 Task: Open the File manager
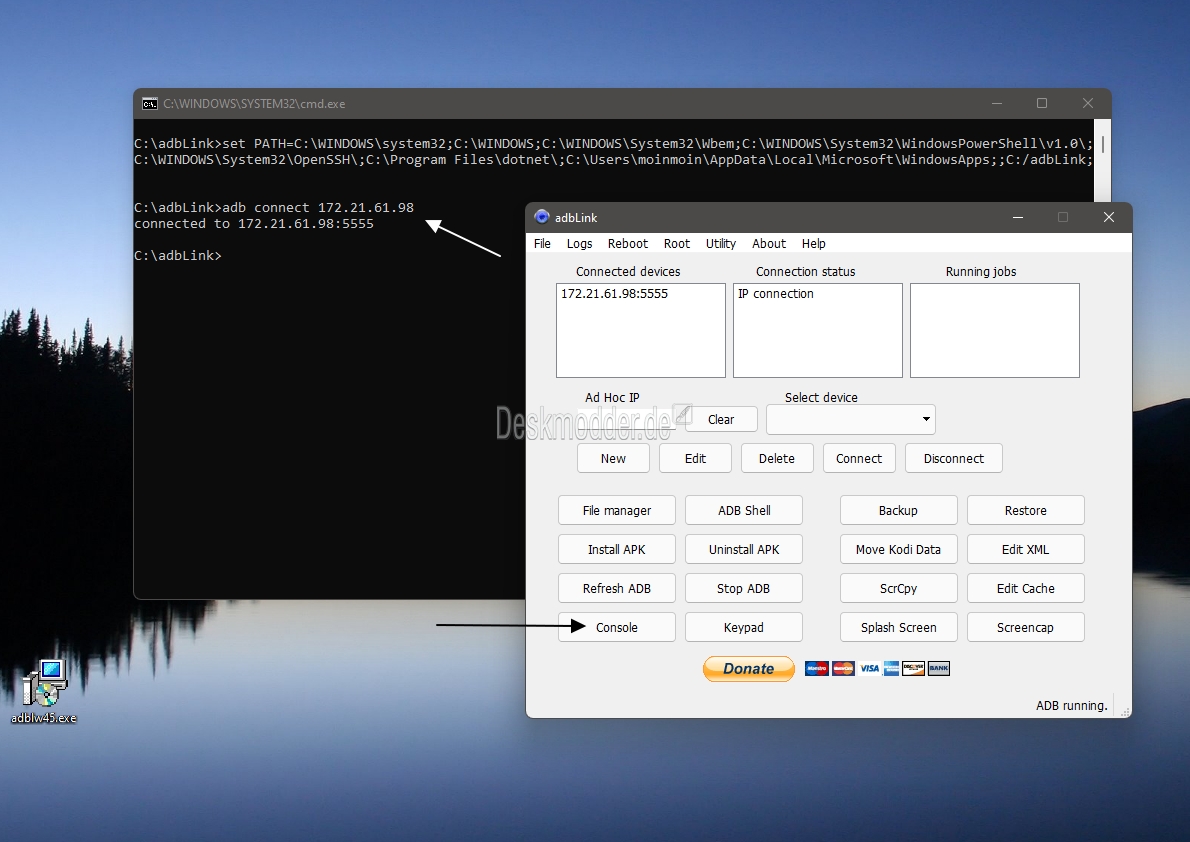click(617, 510)
